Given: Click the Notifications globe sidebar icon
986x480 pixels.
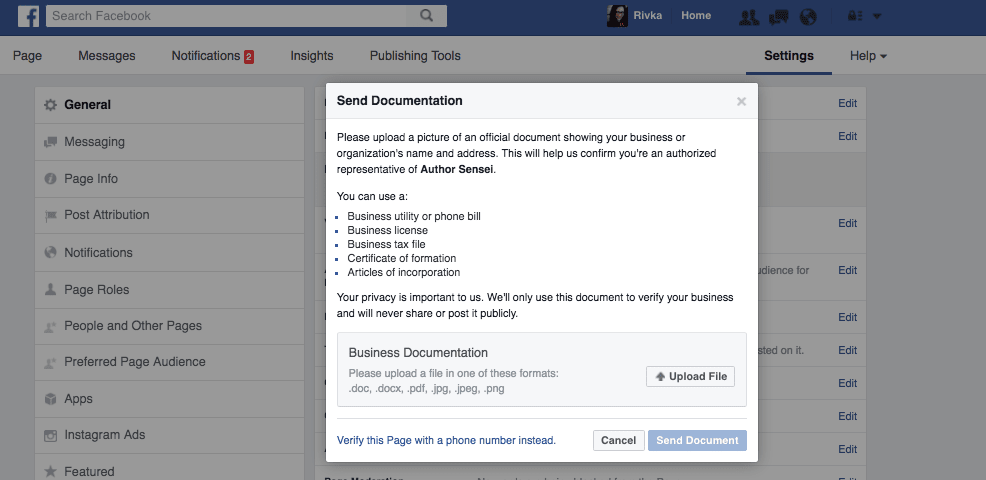Looking at the screenshot, I should point(50,252).
